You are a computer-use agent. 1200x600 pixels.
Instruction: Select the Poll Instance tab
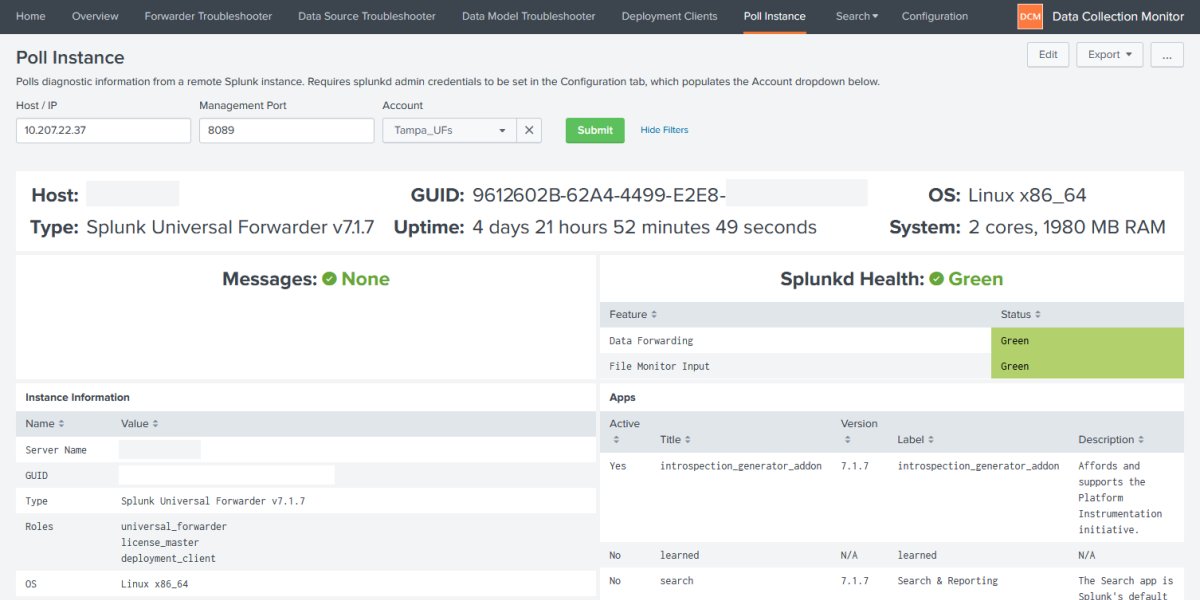(775, 16)
